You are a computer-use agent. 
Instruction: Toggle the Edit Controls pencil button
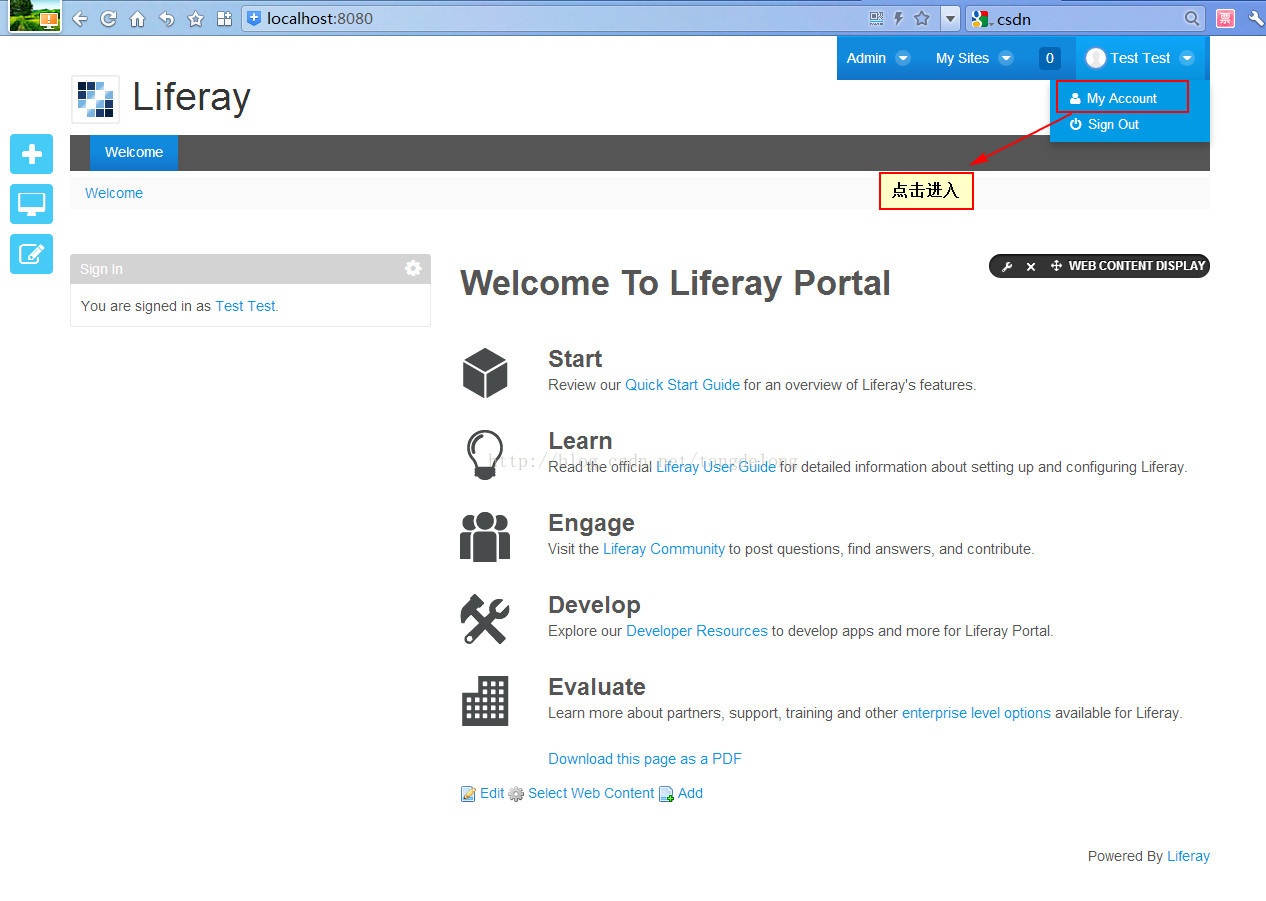(31, 253)
